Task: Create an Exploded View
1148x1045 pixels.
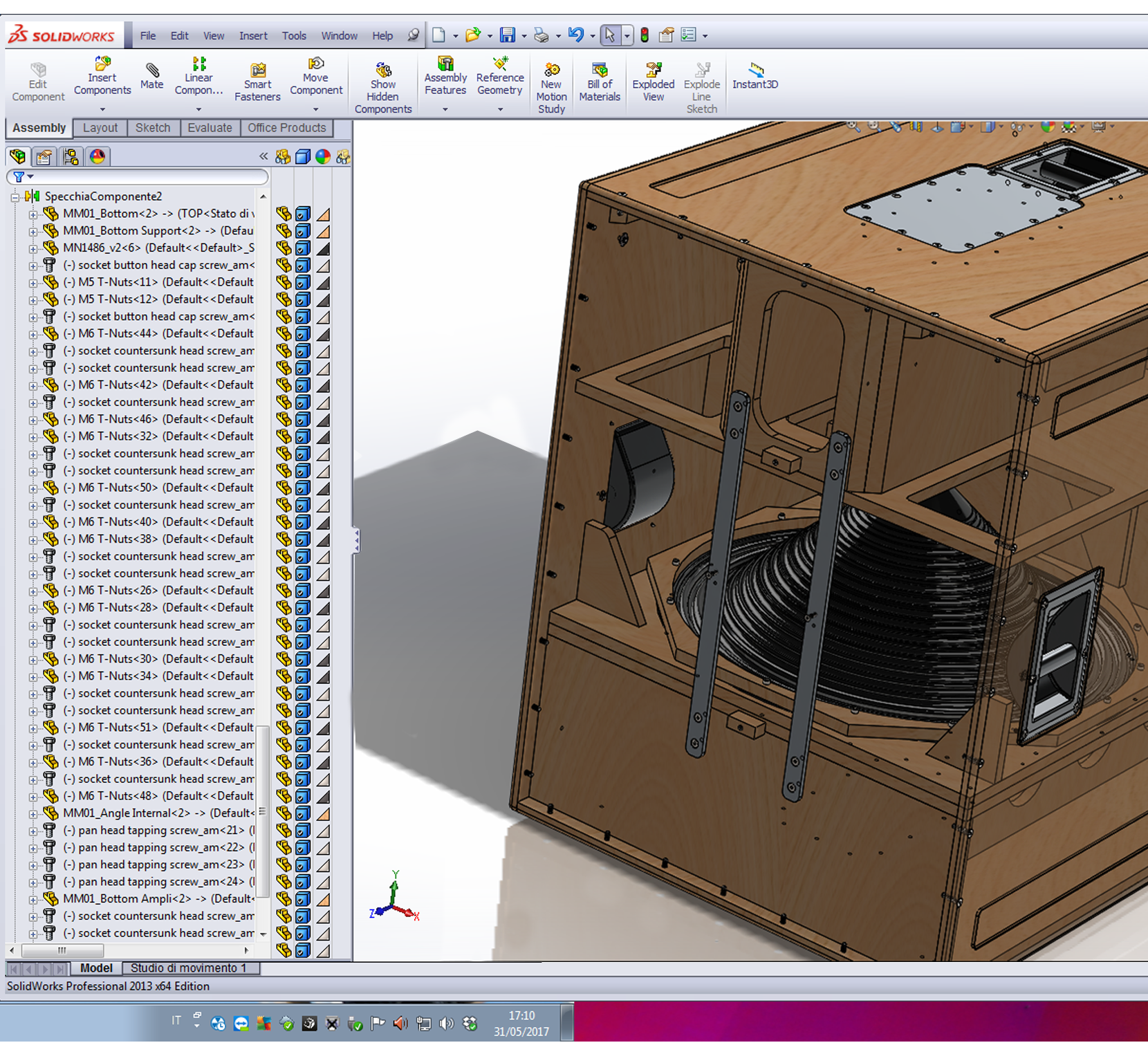Action: tap(654, 82)
